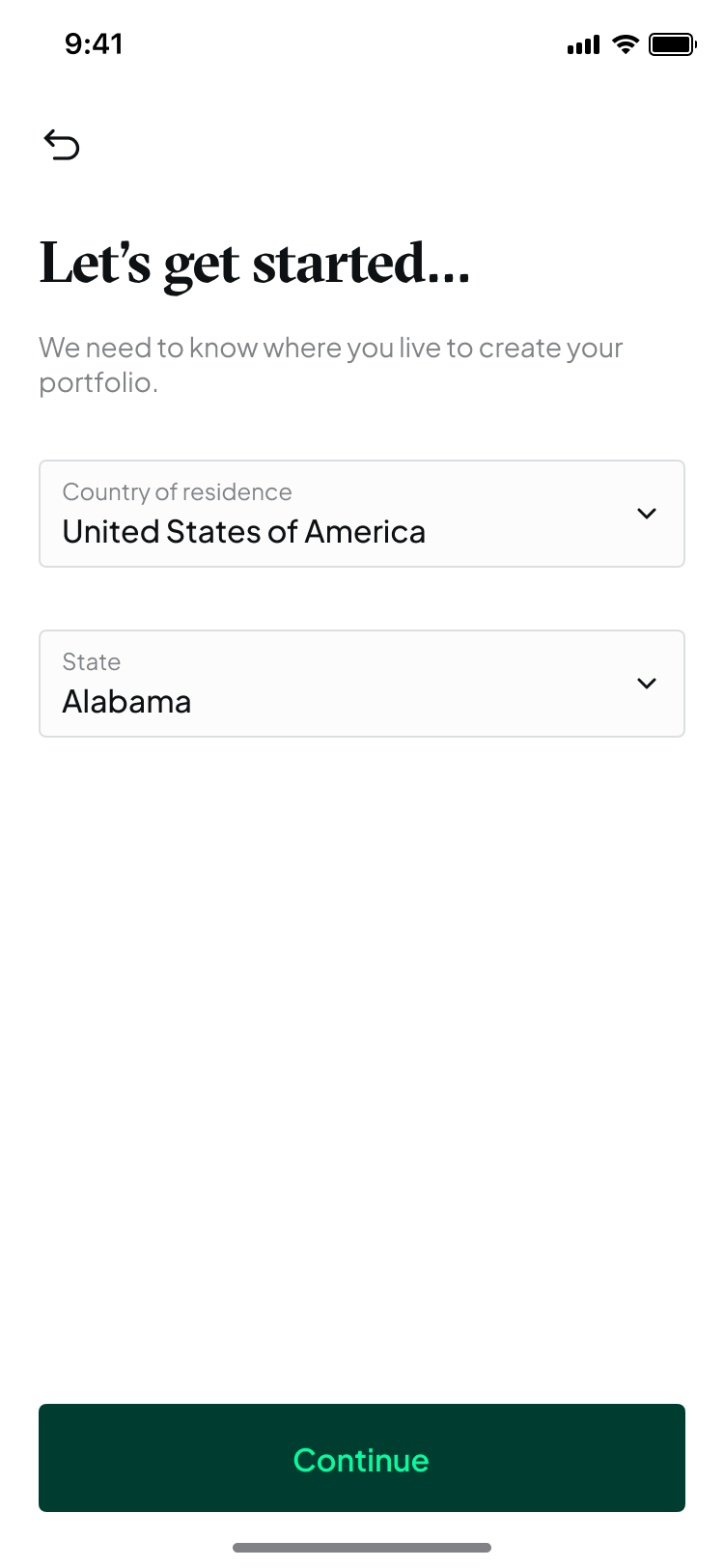Click the 9:41 clock in status bar
Image resolution: width=724 pixels, height=1568 pixels.
tap(94, 44)
